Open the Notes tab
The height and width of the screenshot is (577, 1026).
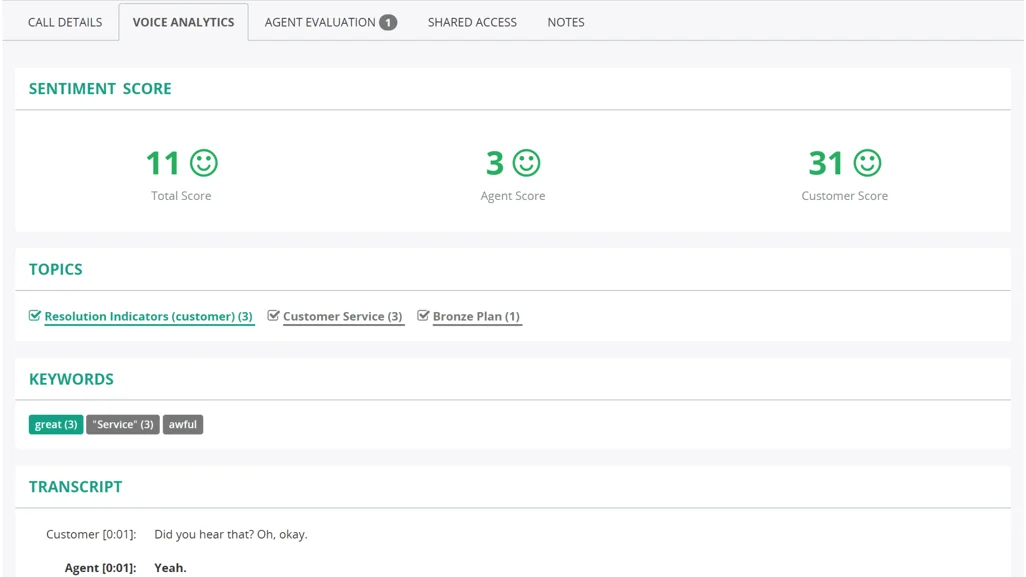[x=565, y=21]
